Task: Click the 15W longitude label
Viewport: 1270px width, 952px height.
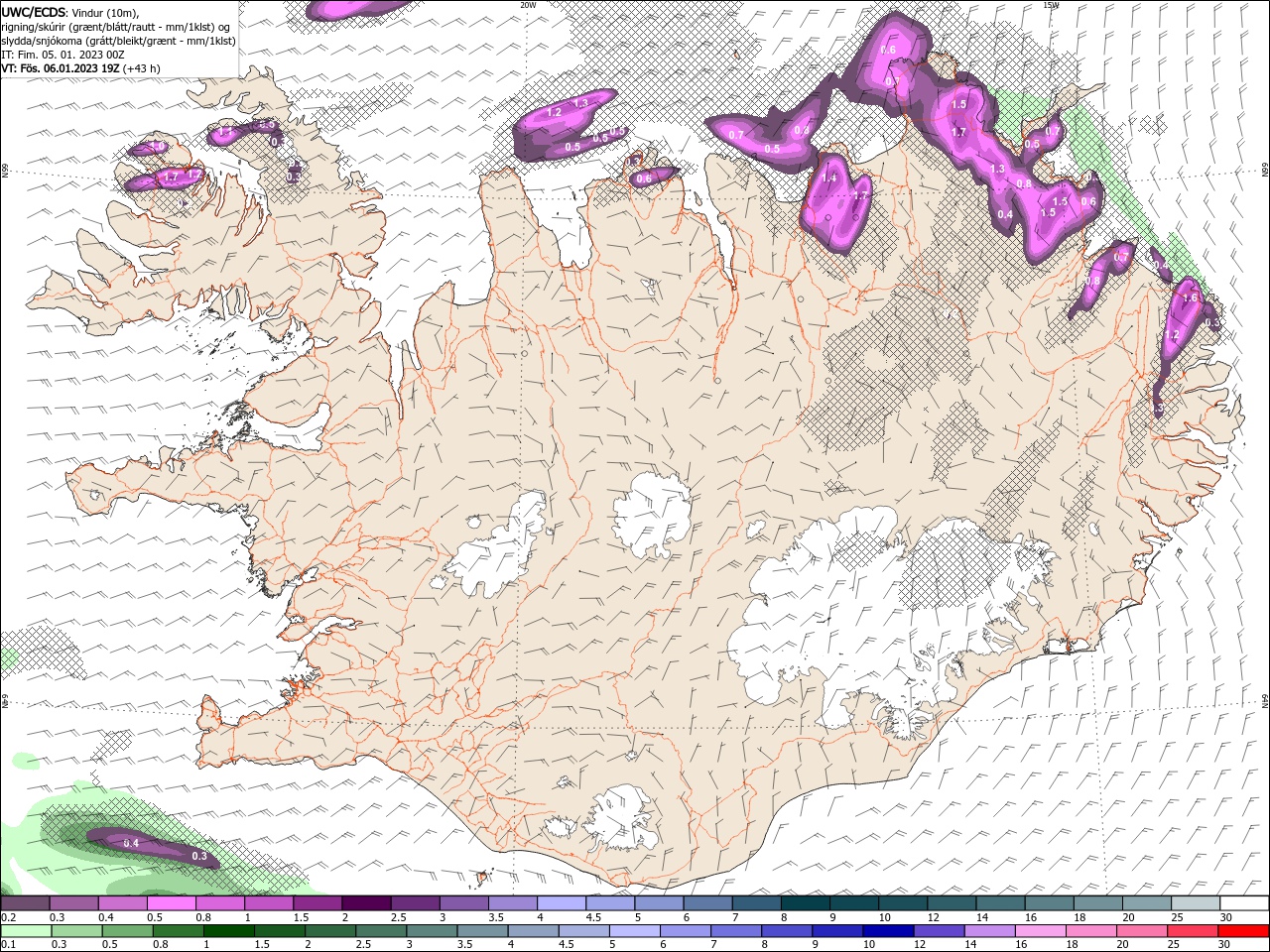Action: (x=1050, y=5)
